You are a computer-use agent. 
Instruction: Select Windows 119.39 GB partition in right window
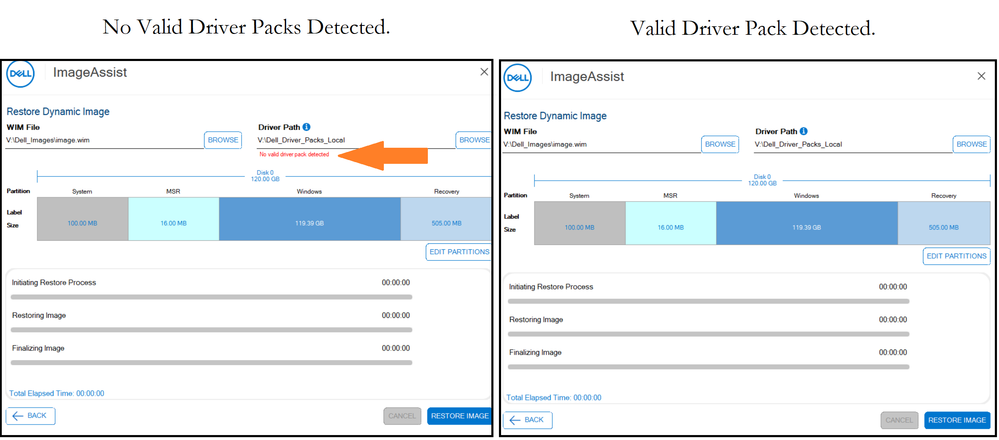point(807,224)
